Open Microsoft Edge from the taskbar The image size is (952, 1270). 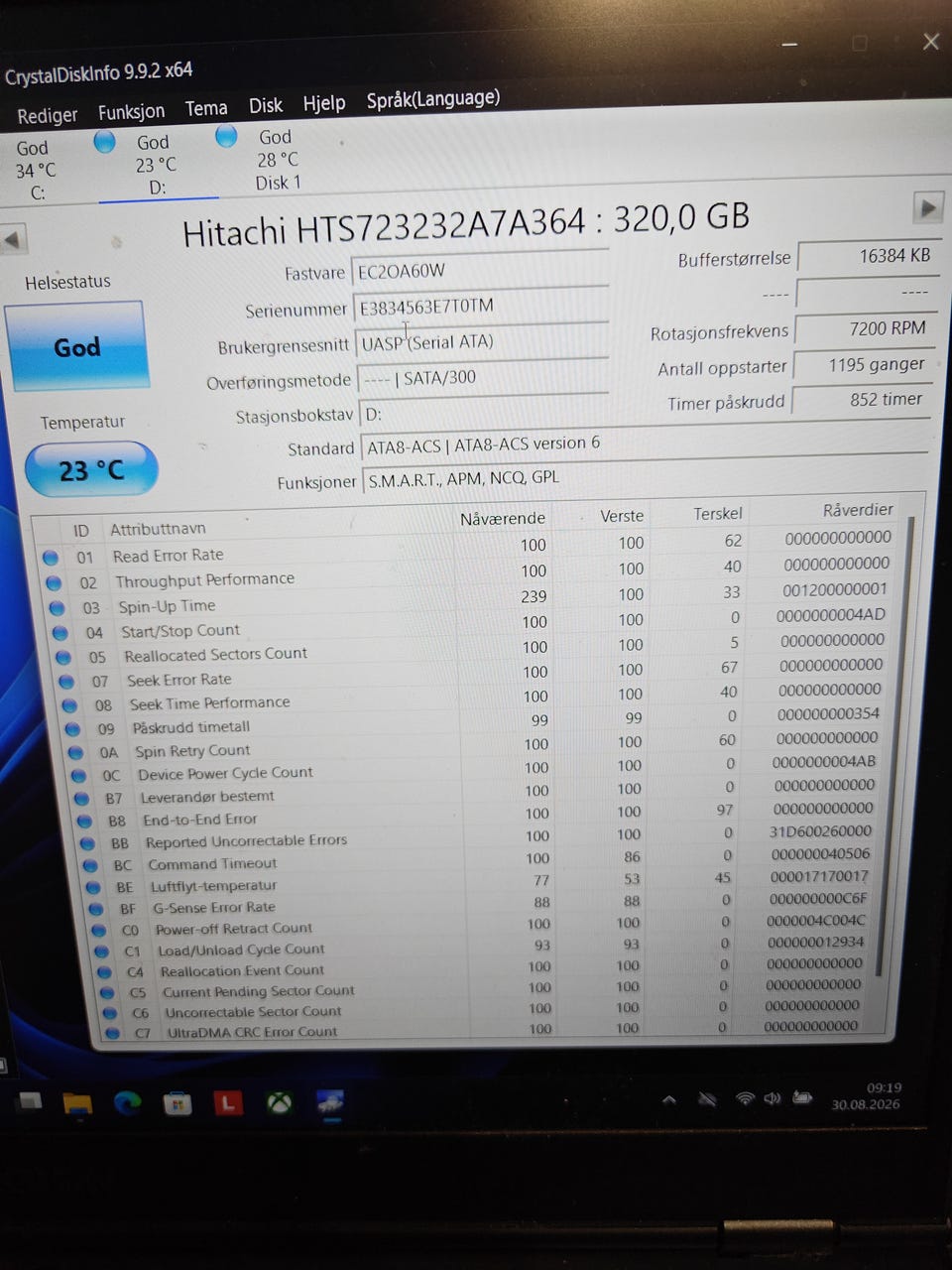[128, 1102]
